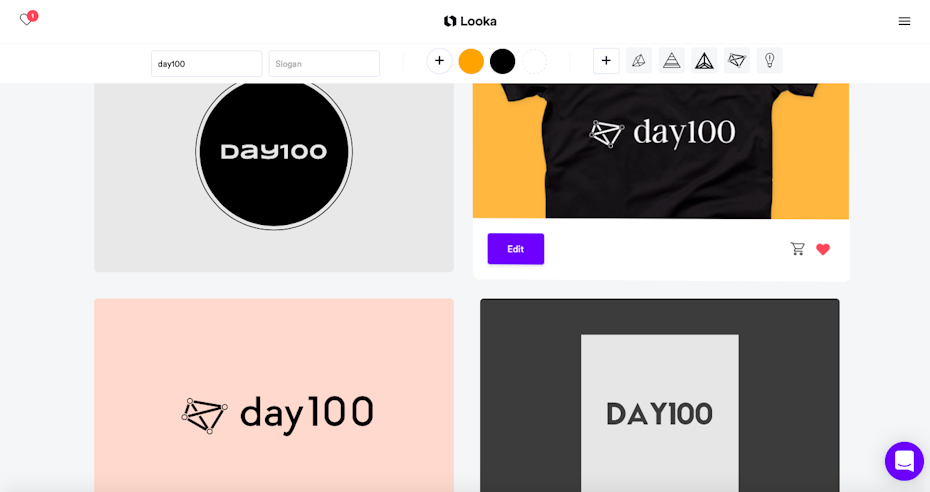Viewport: 930px width, 492px height.
Task: Click the Looka logo
Action: (470, 21)
